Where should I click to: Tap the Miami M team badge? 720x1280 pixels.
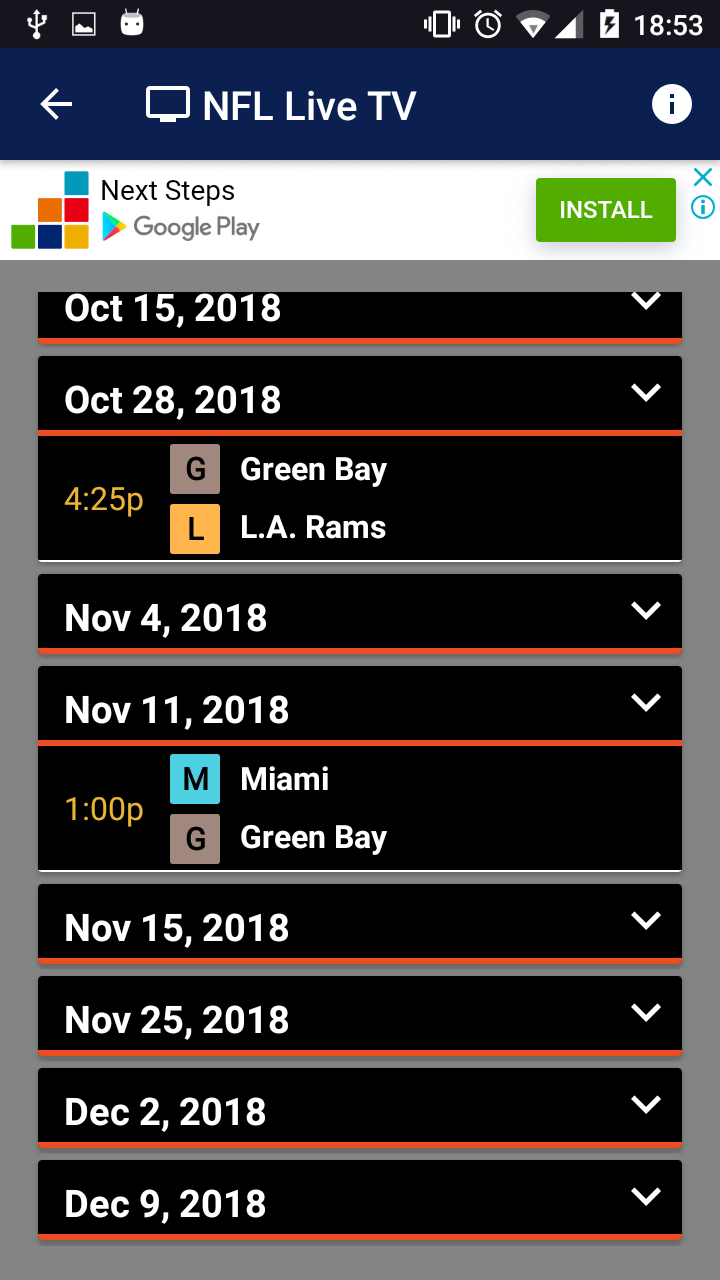[195, 779]
